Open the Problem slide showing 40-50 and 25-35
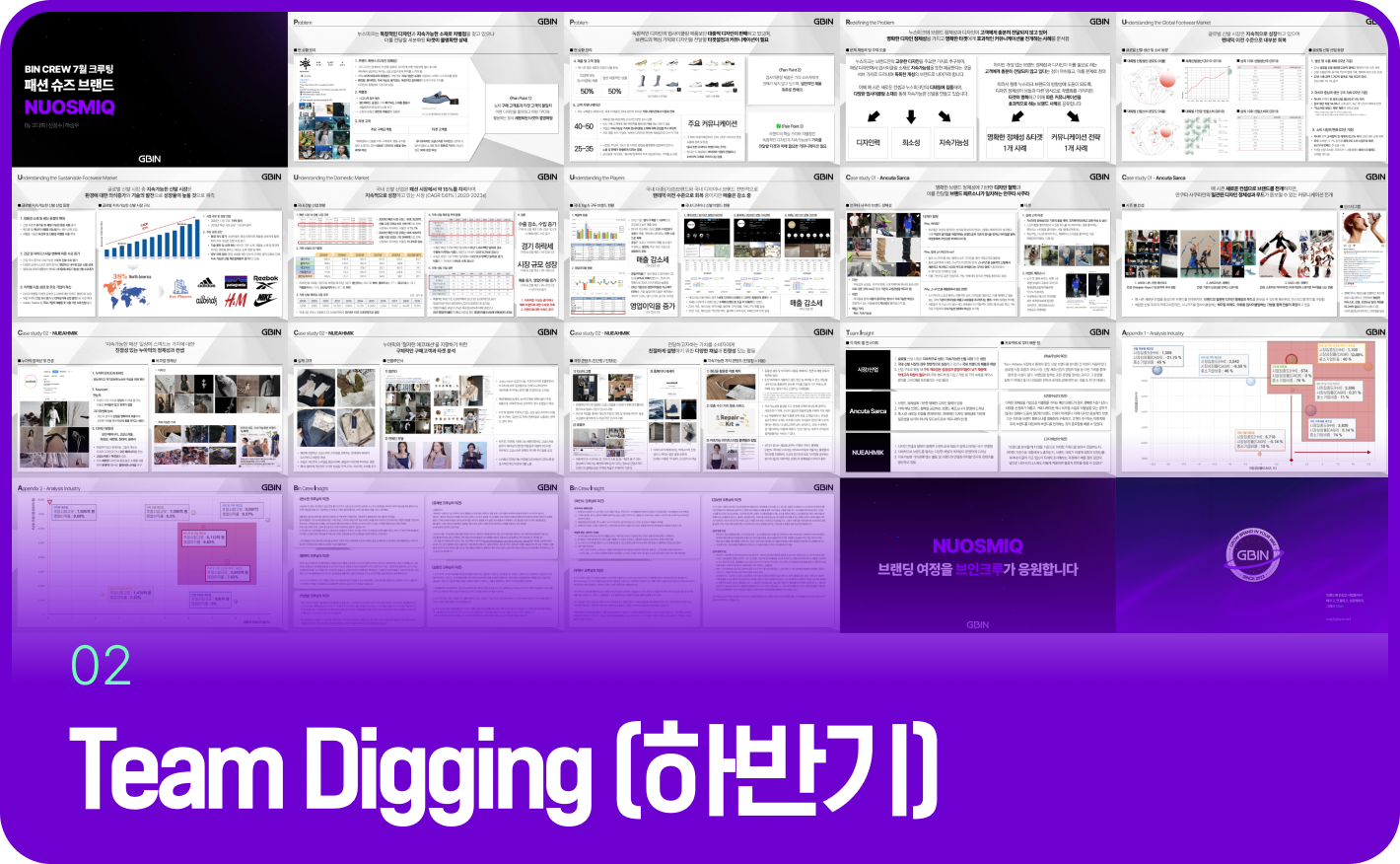Viewport: 1400px width, 864px height. point(703,89)
